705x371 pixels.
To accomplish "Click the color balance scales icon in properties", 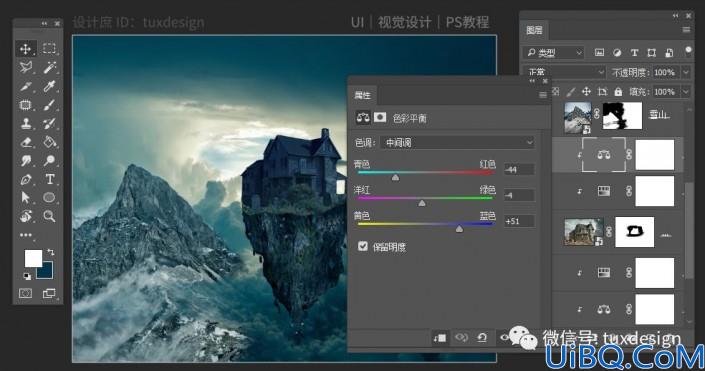I will [363, 118].
